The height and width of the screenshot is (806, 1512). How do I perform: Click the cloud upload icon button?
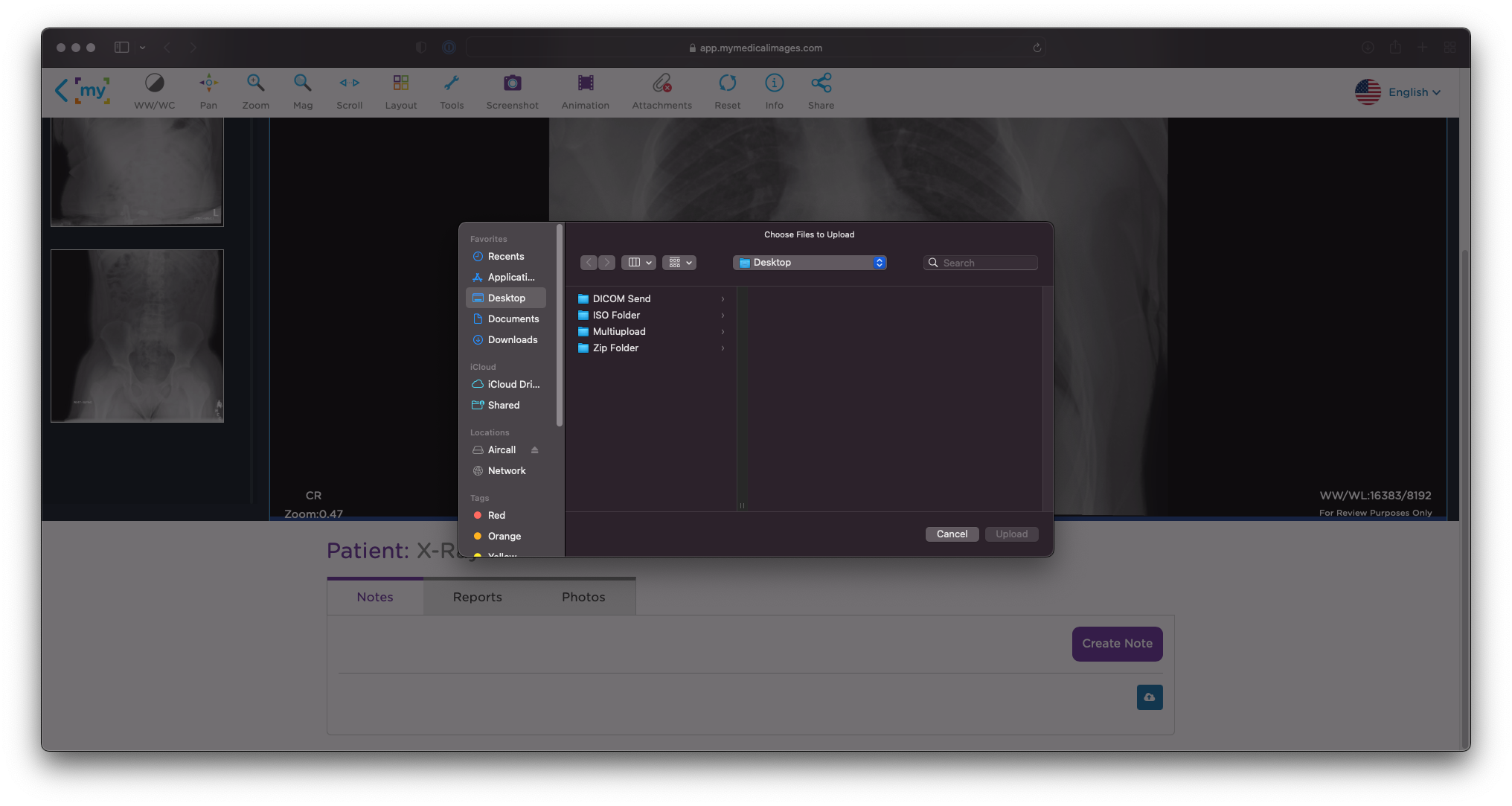pyautogui.click(x=1149, y=697)
